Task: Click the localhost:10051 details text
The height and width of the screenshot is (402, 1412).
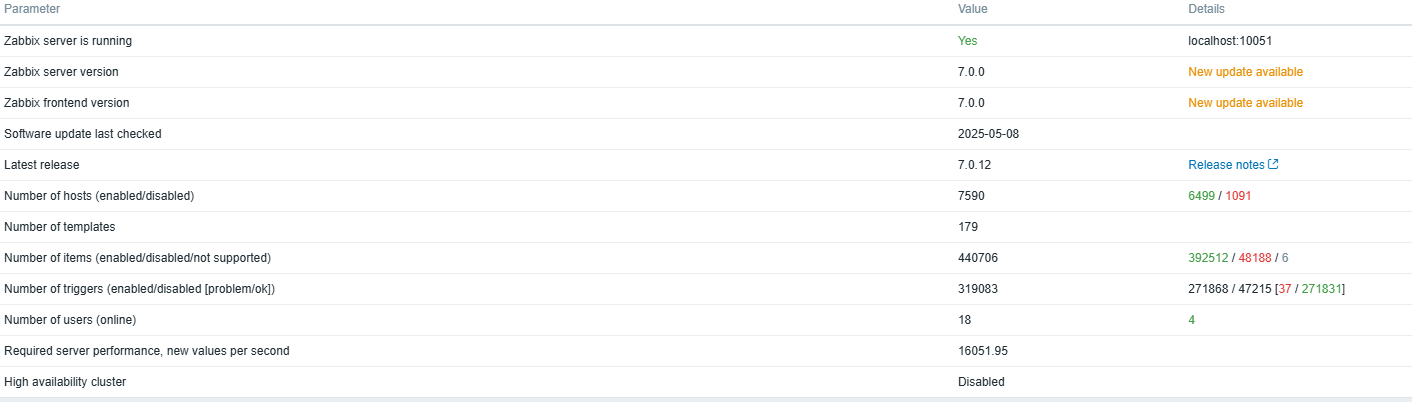Action: pos(1229,41)
